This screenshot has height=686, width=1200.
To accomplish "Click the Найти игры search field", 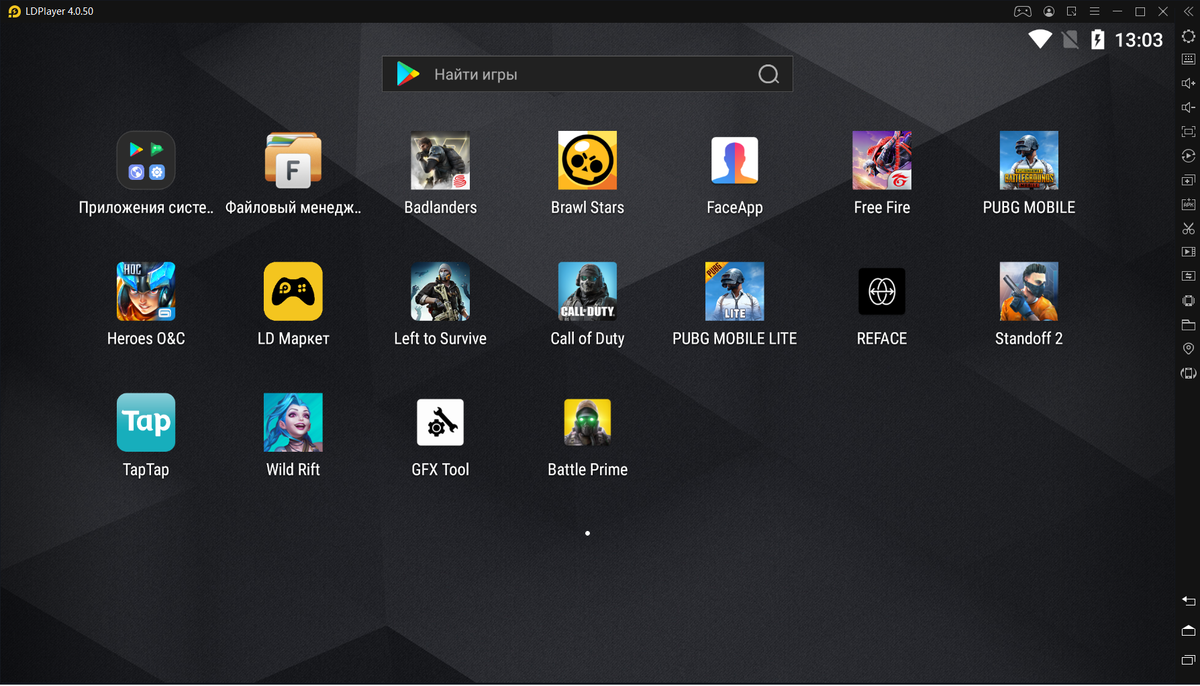I will click(587, 74).
